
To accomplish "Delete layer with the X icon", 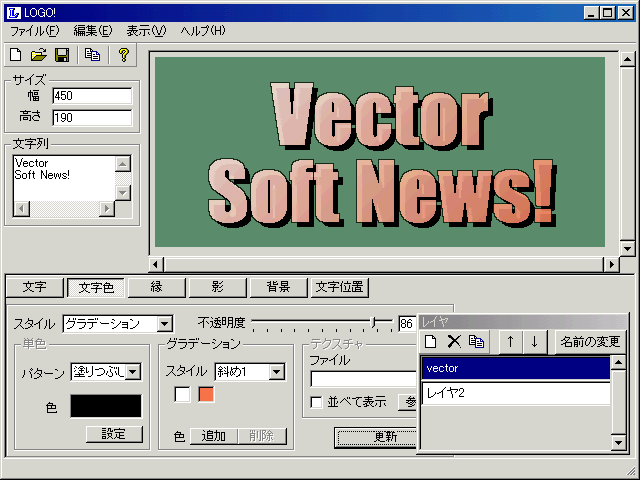I will coord(453,342).
